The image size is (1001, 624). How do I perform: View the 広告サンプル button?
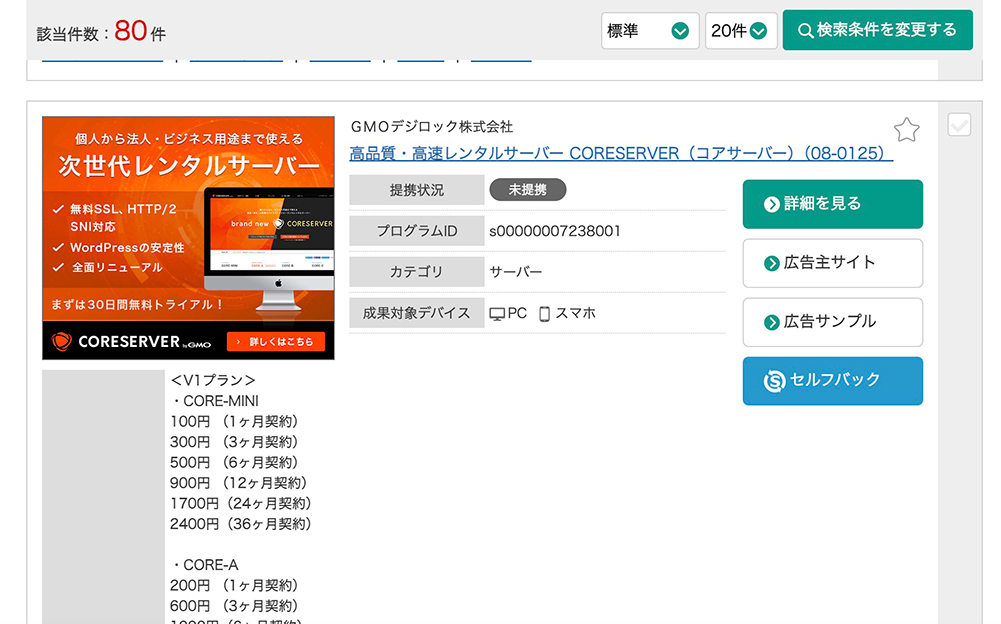(x=832, y=322)
